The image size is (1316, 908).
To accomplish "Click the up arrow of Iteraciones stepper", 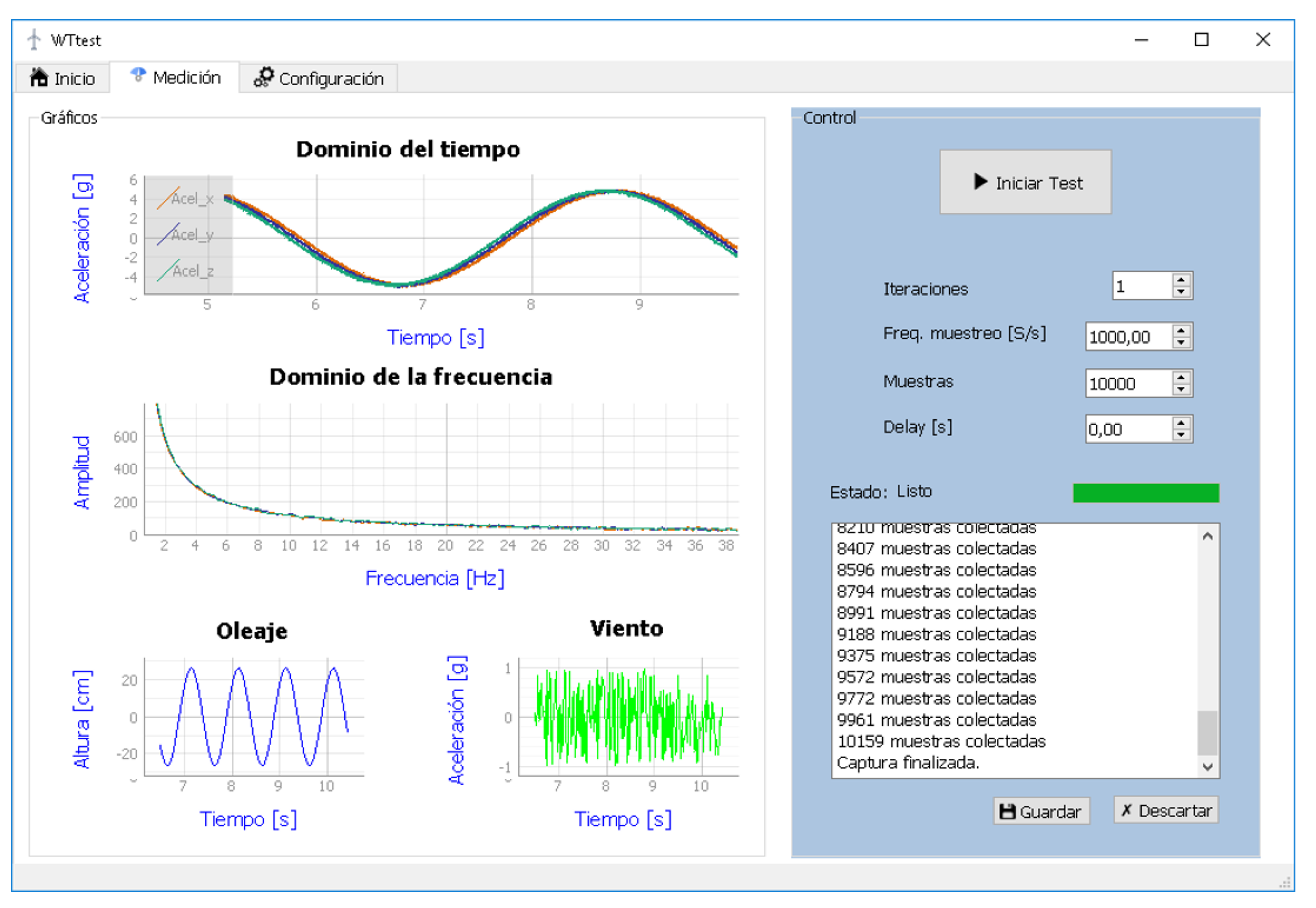I will [1181, 281].
